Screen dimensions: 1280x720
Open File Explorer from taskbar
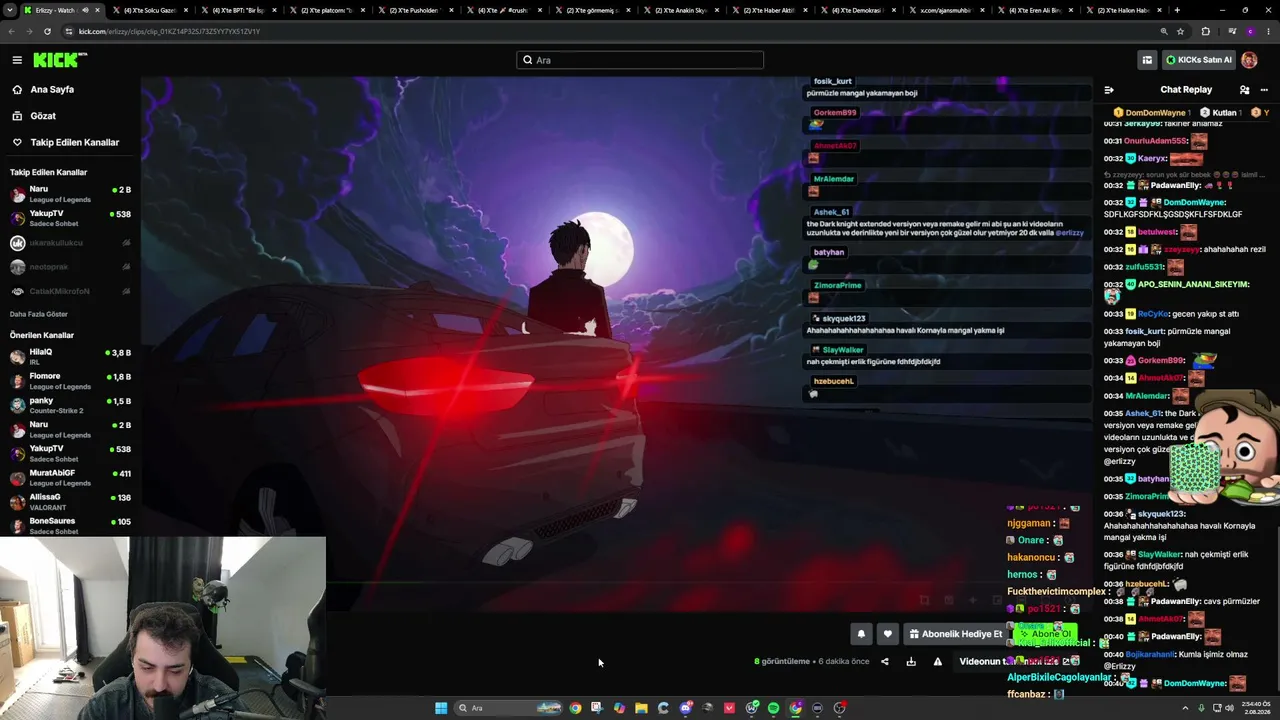[x=641, y=708]
